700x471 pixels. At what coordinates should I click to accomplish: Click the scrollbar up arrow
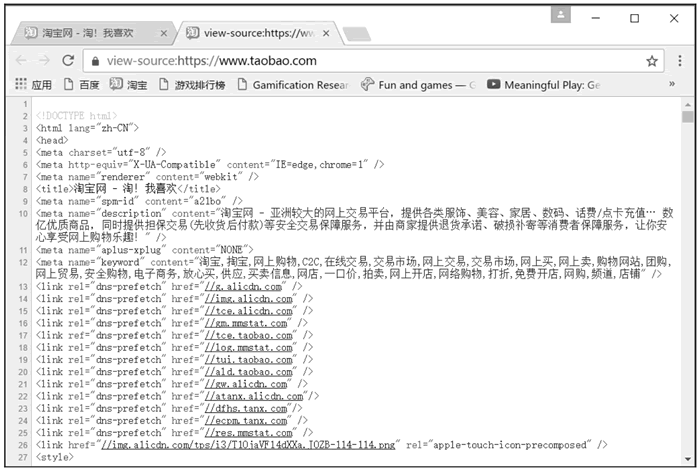coord(688,104)
